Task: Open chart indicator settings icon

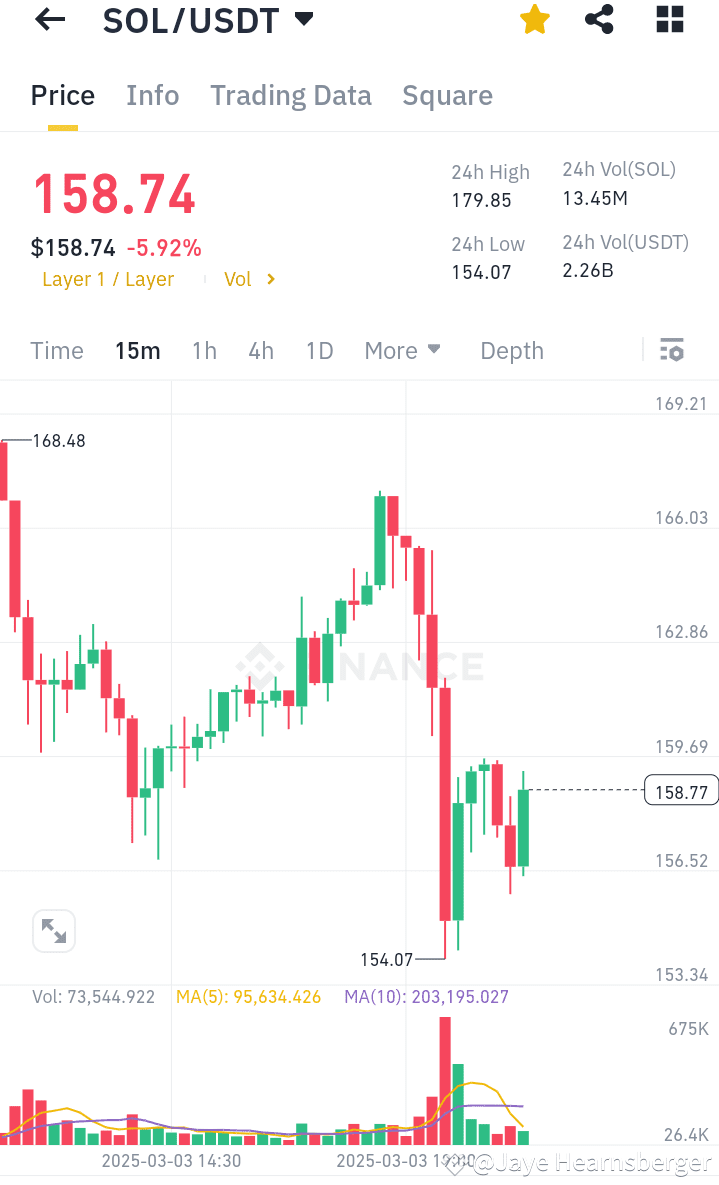Action: pyautogui.click(x=671, y=350)
